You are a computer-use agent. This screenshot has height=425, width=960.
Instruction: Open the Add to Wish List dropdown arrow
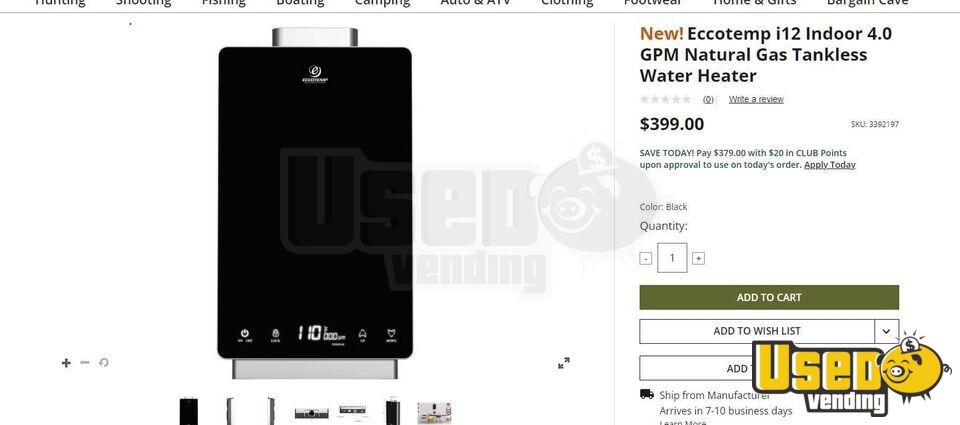click(886, 331)
